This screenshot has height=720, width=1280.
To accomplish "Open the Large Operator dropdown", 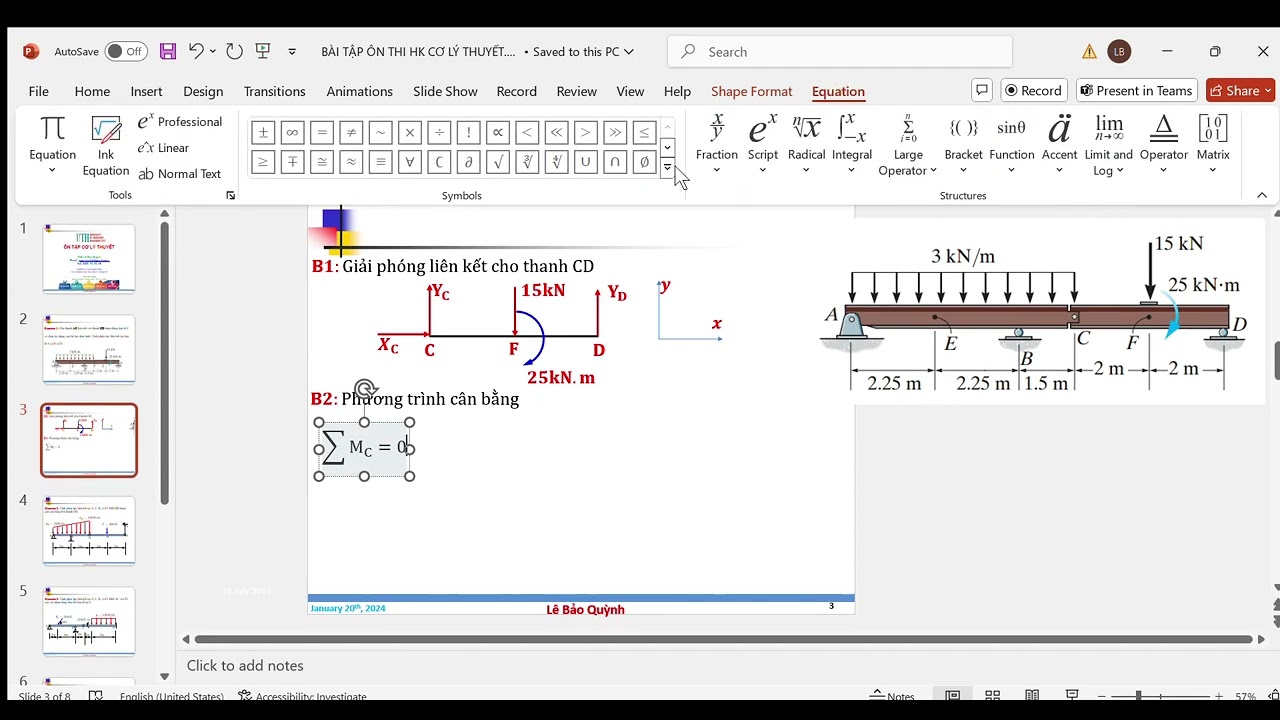I will (908, 145).
